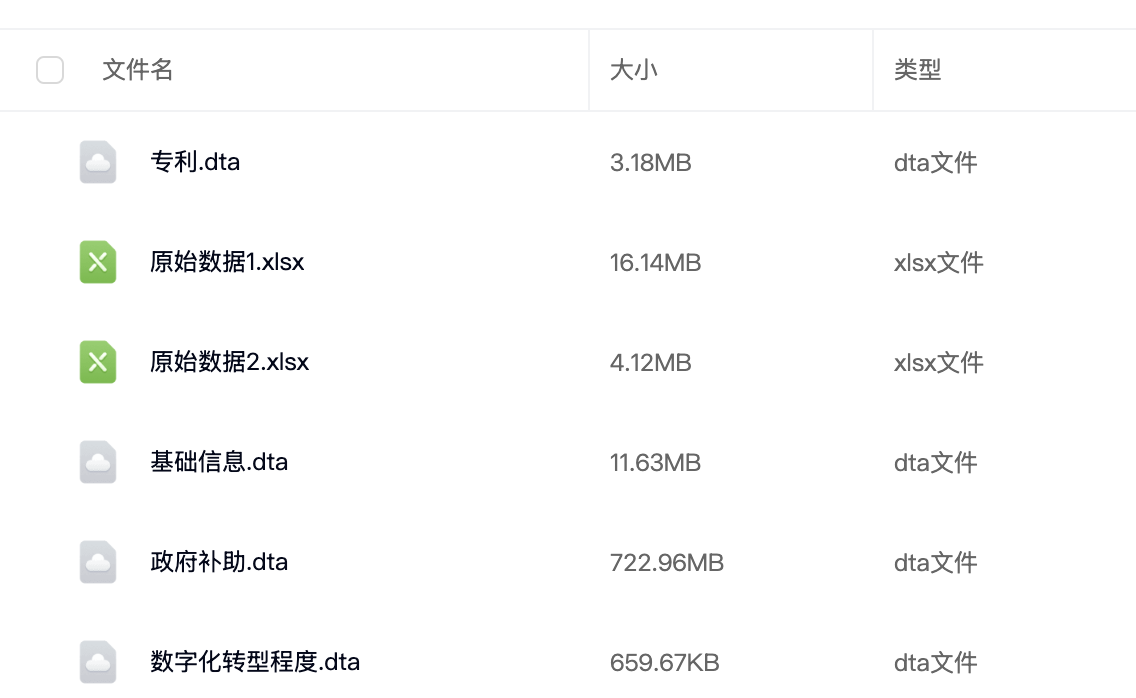Screen dimensions: 1136x698
Task: Click the cloud file icon for 专利.dta
Action: coord(98,162)
